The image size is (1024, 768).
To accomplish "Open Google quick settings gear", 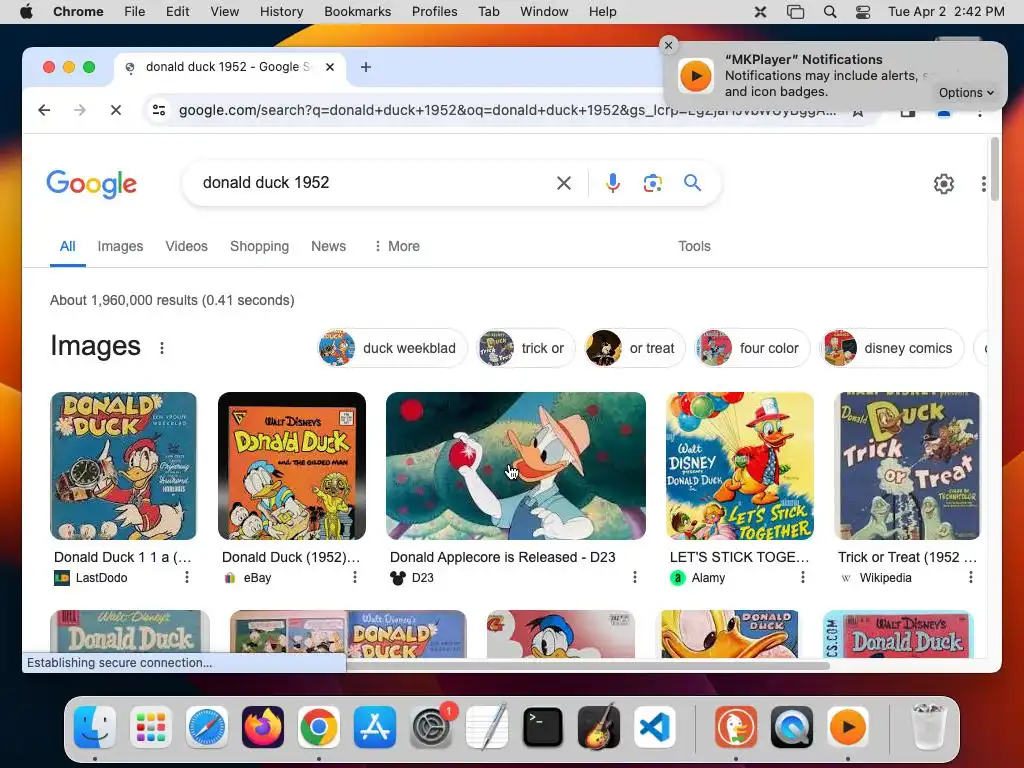I will [x=944, y=184].
